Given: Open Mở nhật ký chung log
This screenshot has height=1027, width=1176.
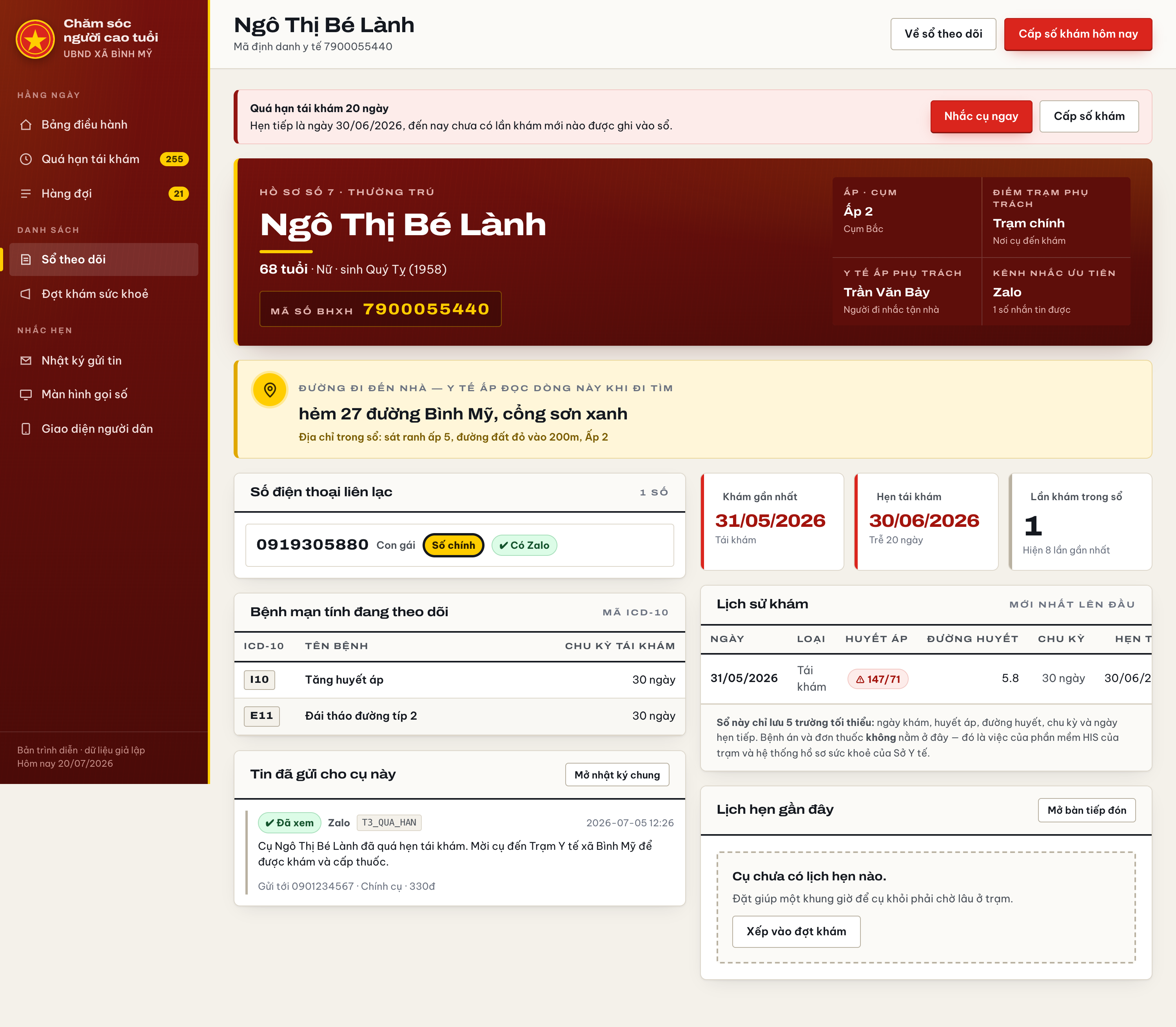Looking at the screenshot, I should pos(617,775).
